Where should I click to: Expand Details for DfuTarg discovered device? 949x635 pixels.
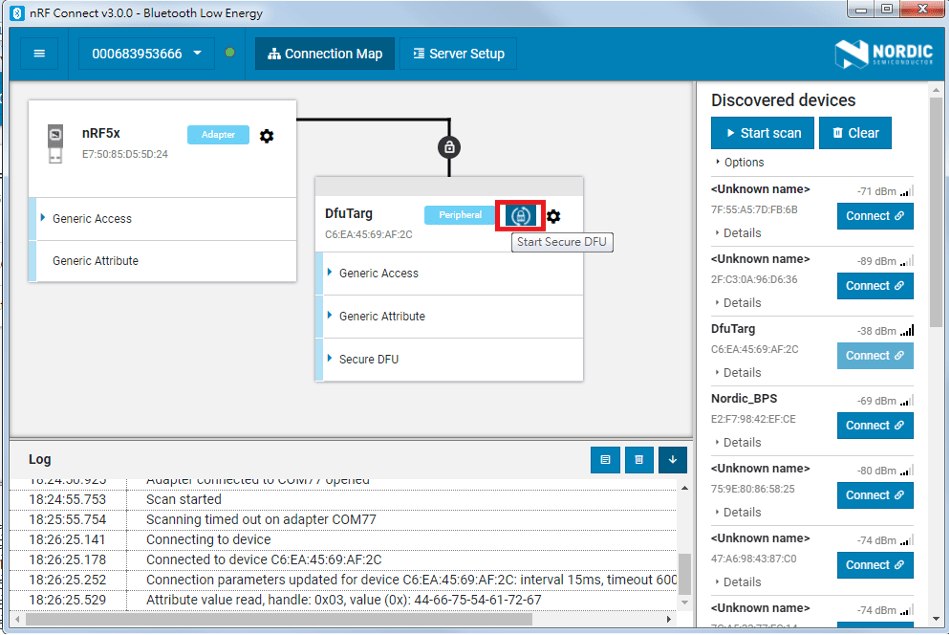pos(738,372)
